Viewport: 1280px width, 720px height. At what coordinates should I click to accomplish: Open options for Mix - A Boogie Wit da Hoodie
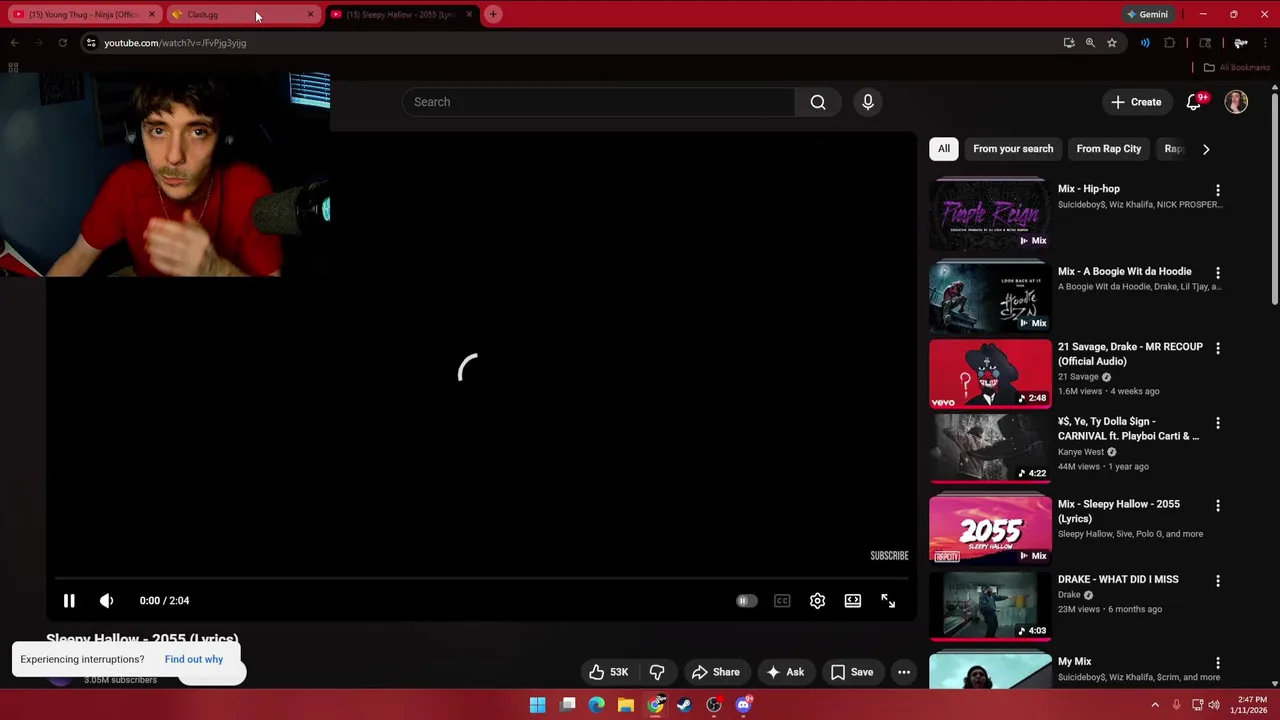coord(1218,272)
